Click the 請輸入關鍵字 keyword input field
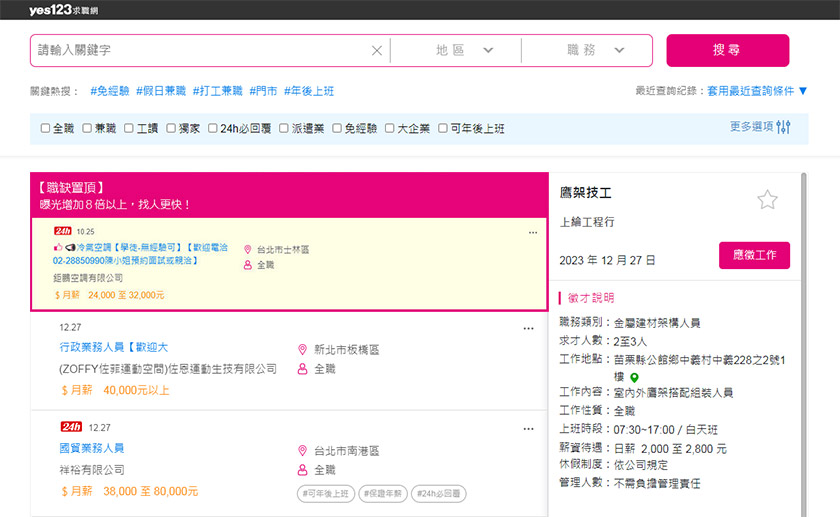The height and width of the screenshot is (517, 840). tap(200, 51)
